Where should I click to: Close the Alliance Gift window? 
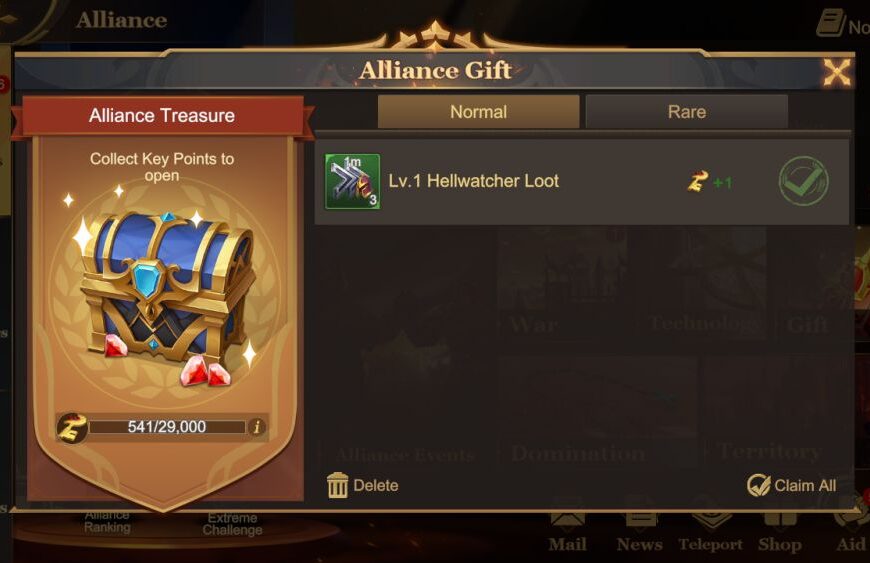click(x=836, y=73)
